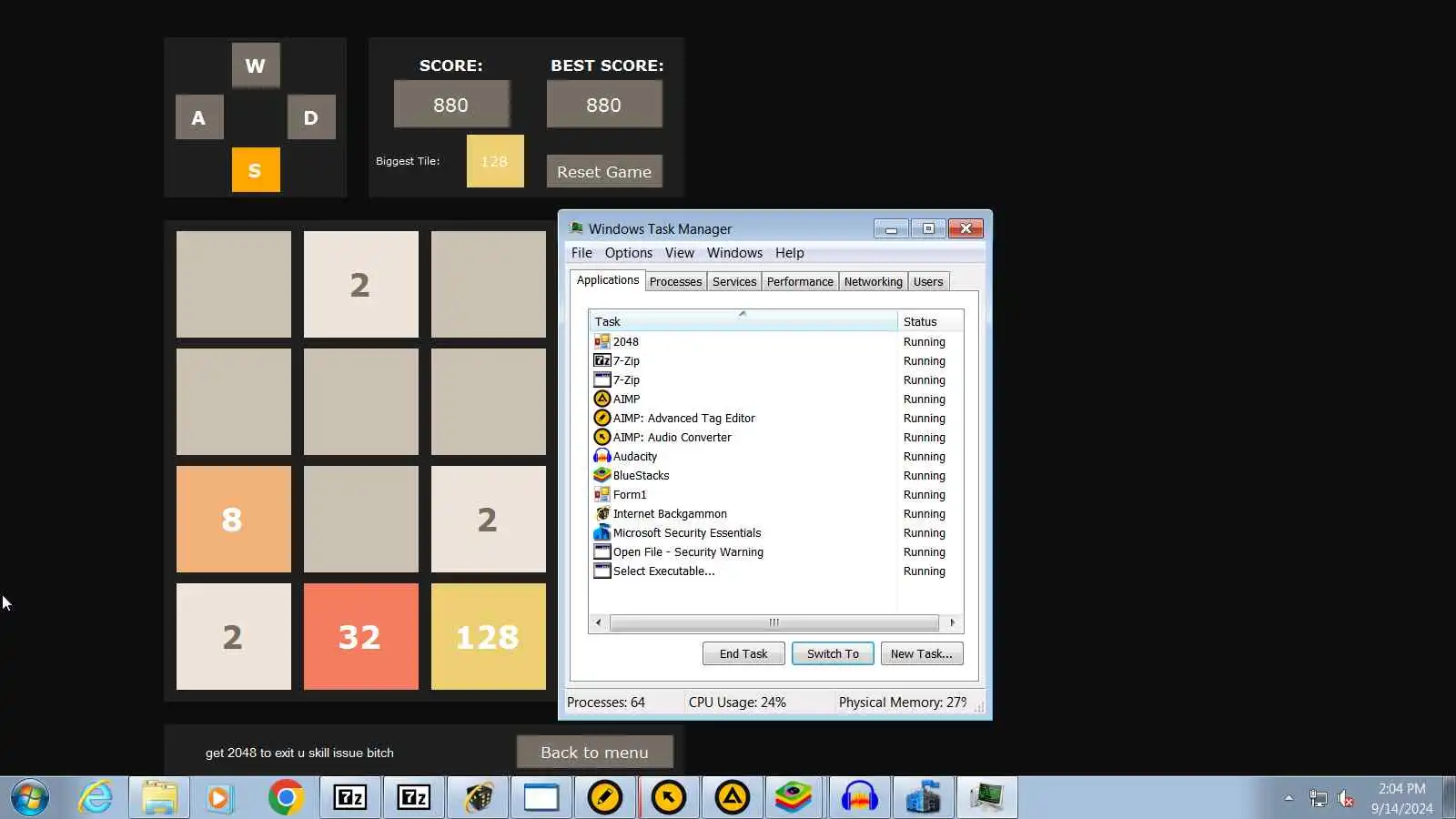This screenshot has height=819, width=1456.
Task: Launch Internet Explorer from the taskbar
Action: click(x=95, y=798)
